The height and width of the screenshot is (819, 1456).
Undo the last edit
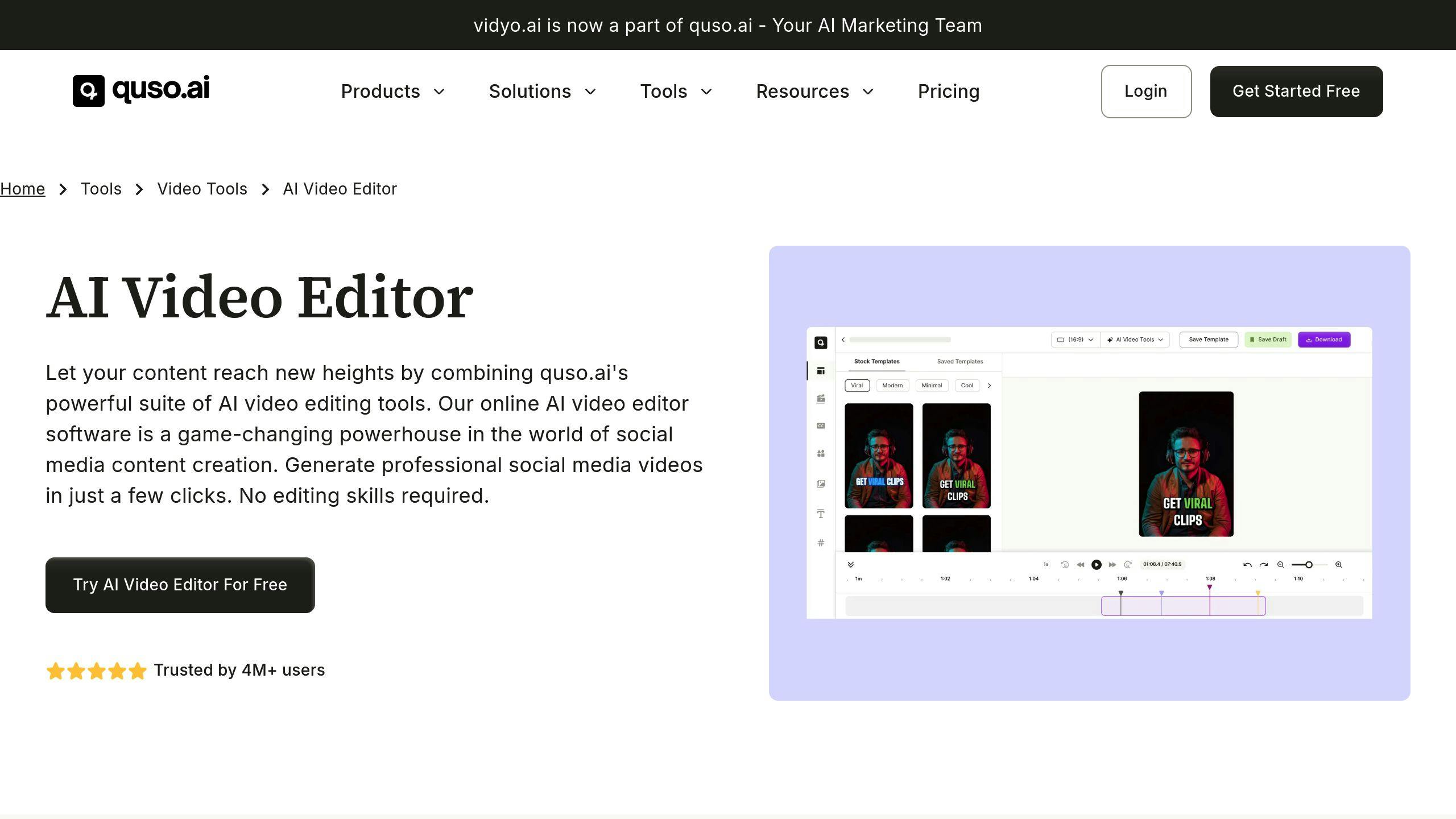point(1247,565)
